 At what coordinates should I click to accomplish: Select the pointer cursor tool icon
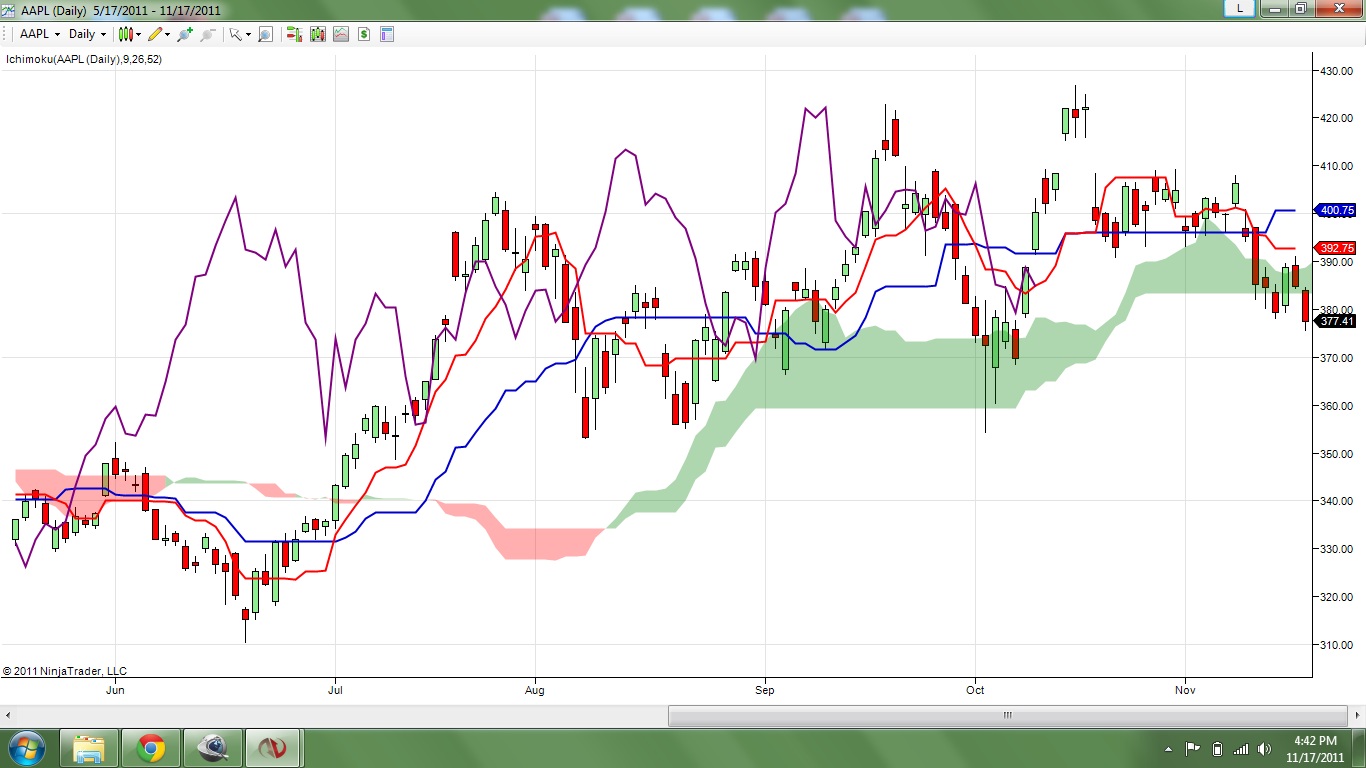(x=235, y=34)
